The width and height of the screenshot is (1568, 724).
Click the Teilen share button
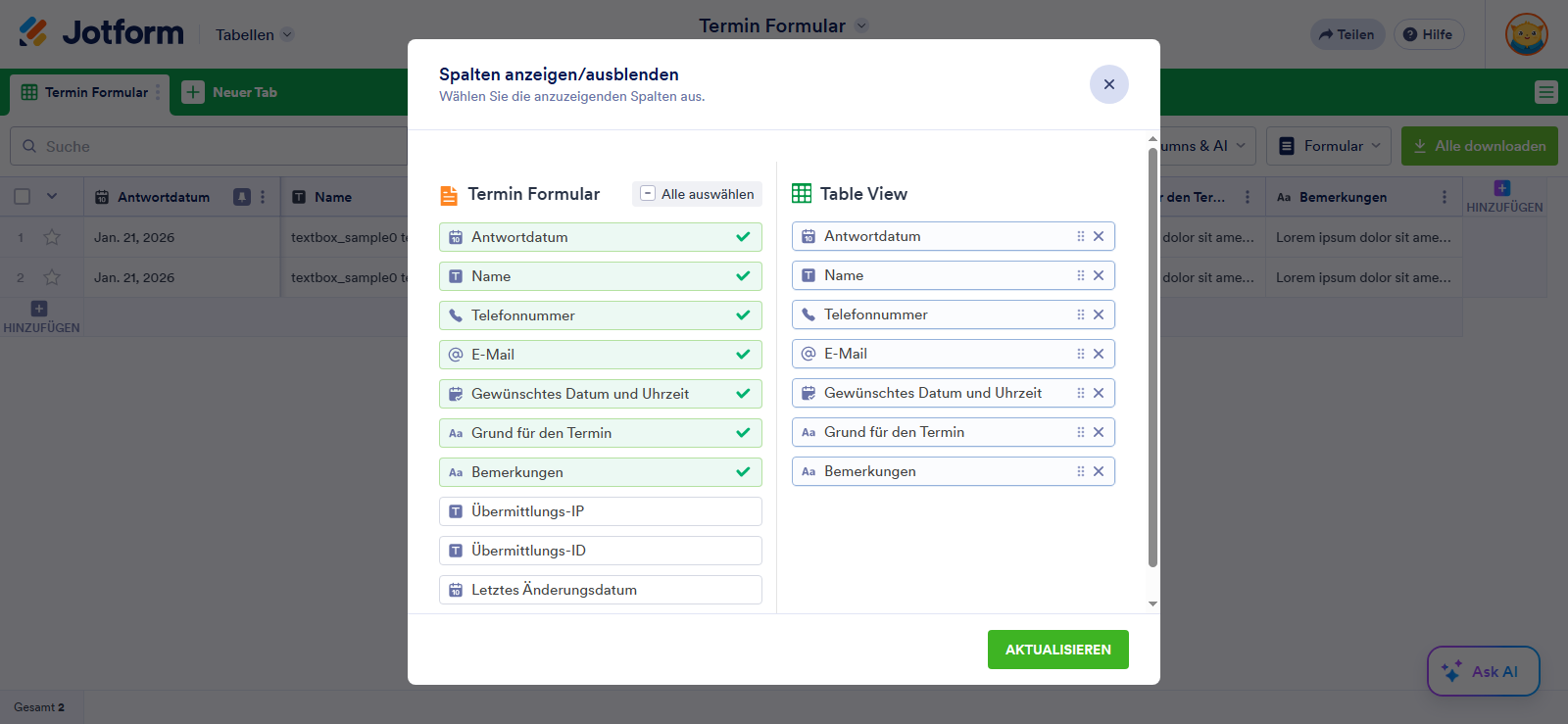(x=1347, y=34)
